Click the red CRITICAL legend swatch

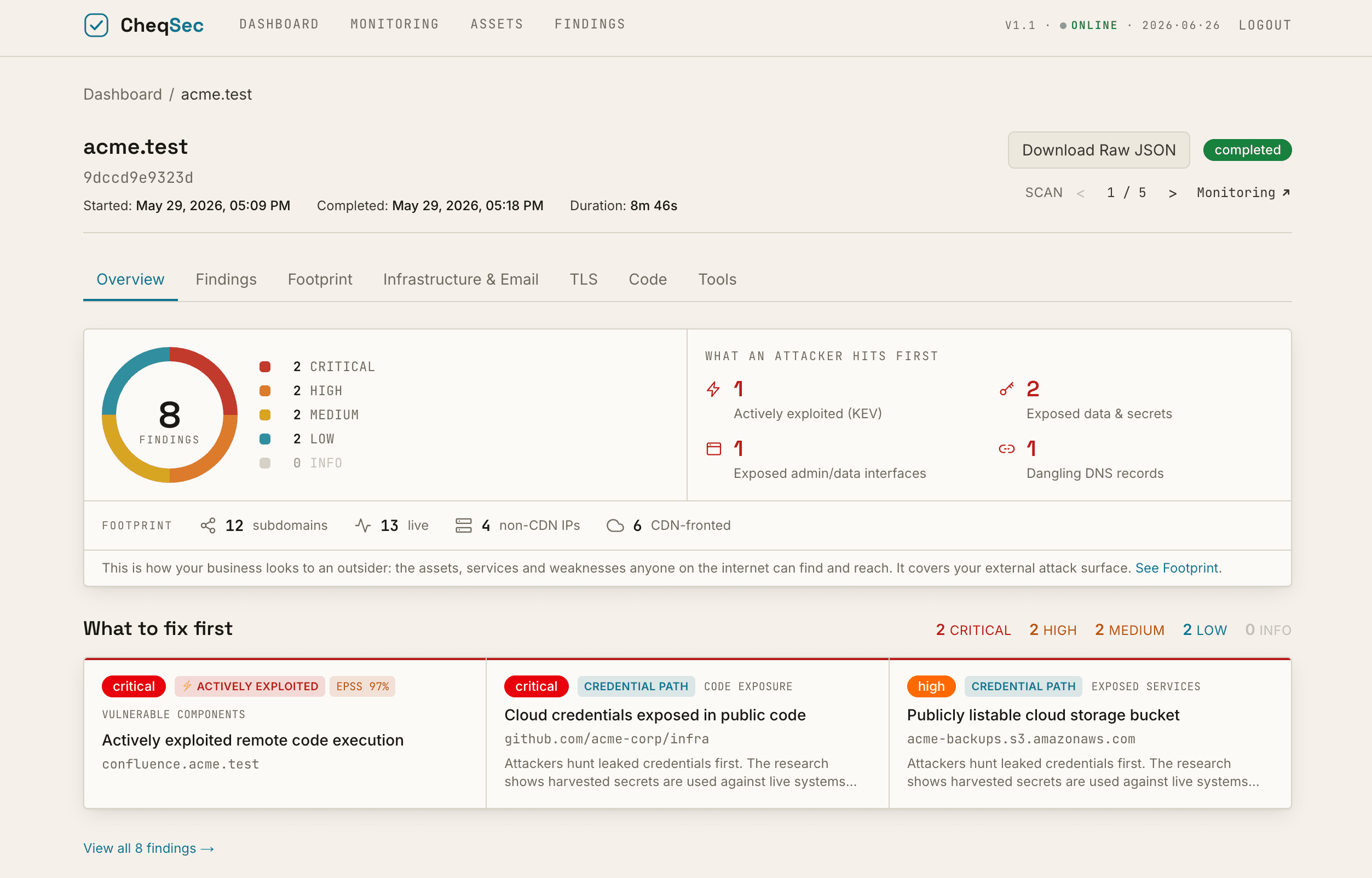[x=264, y=367]
